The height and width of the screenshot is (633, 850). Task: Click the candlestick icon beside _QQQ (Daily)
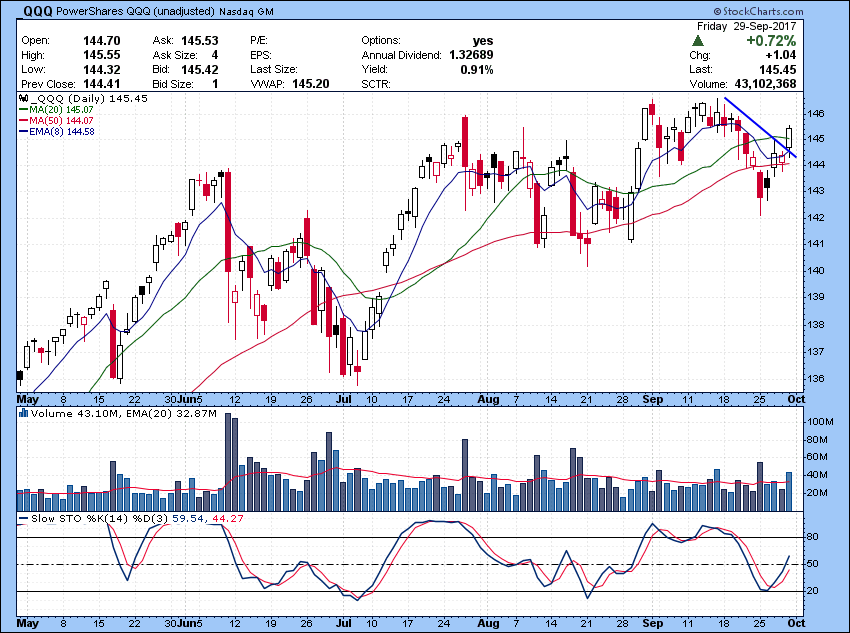(23, 99)
